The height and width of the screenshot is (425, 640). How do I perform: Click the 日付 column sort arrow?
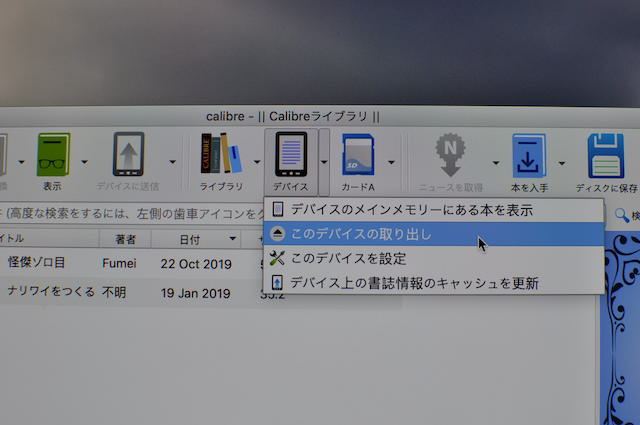[x=233, y=238]
